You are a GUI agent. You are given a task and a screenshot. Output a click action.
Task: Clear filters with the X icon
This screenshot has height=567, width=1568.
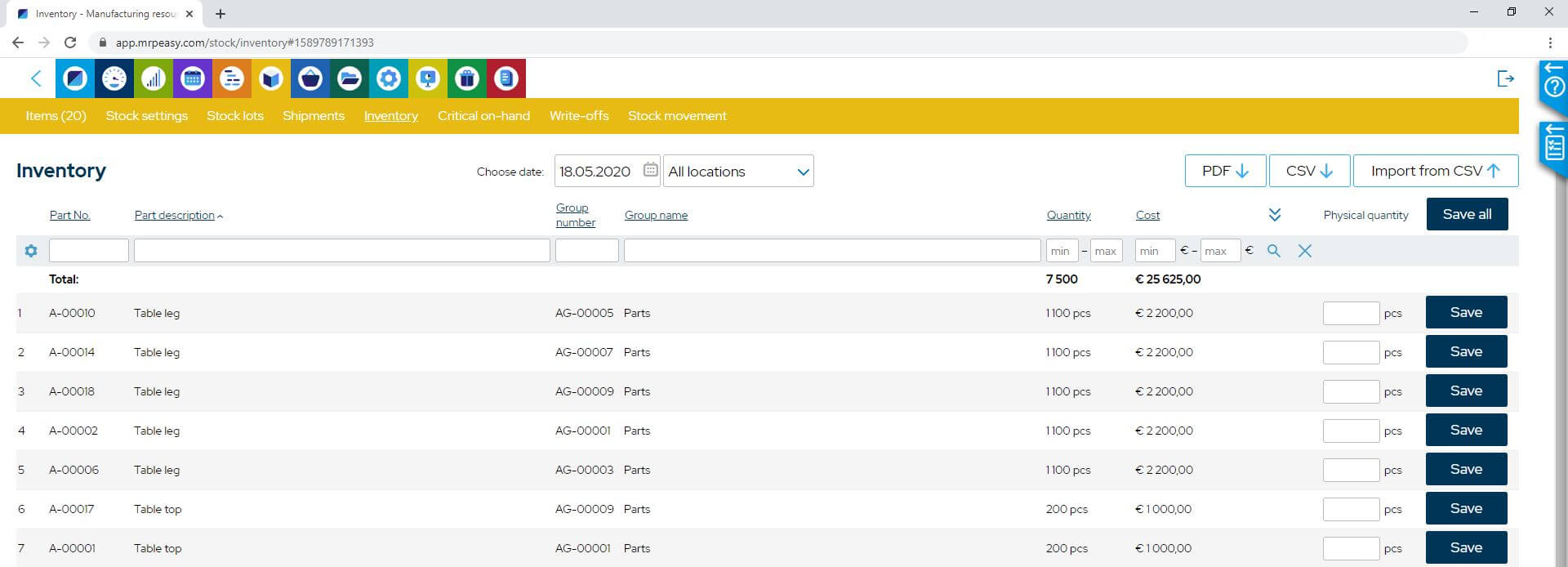[1304, 251]
